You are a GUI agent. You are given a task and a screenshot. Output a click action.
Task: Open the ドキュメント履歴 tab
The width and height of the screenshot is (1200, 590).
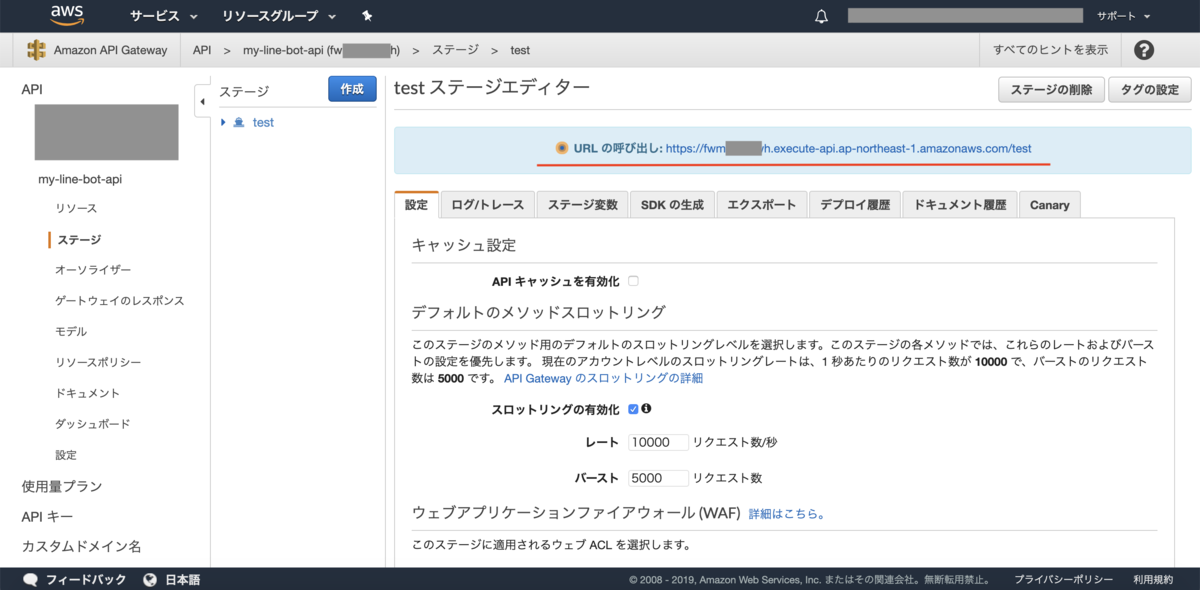tap(960, 204)
